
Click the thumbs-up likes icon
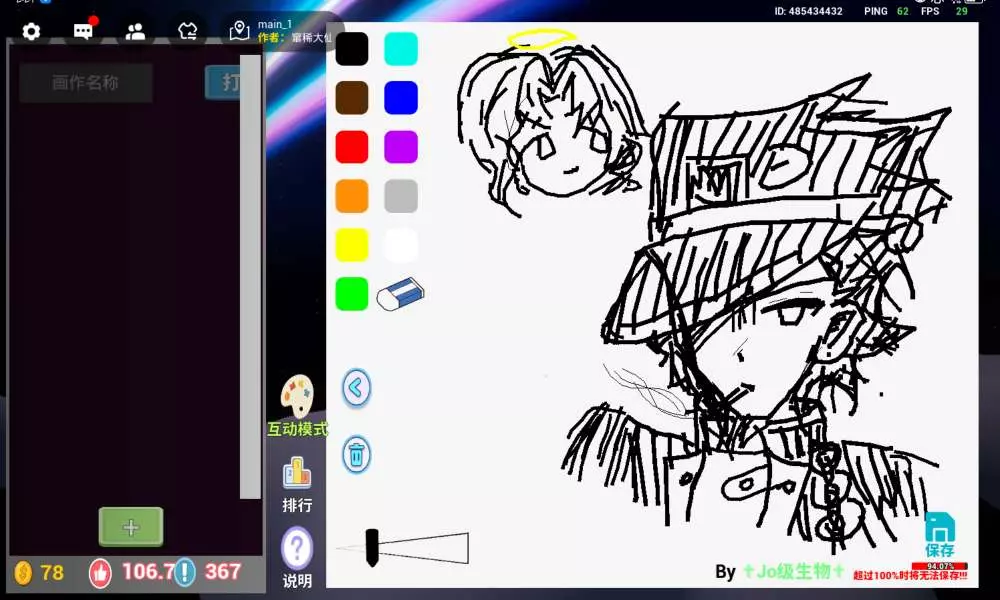coord(100,572)
